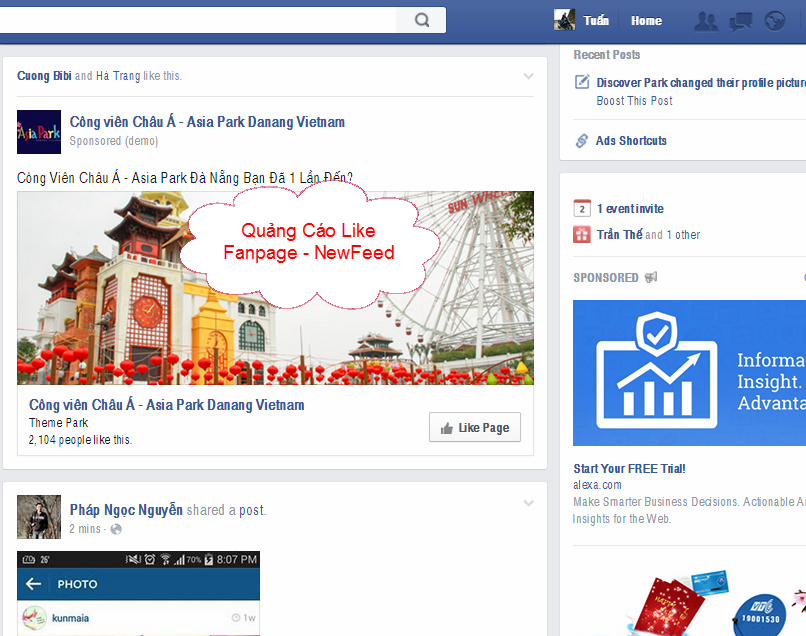The image size is (806, 636).
Task: Click the public globe icon under 2 mins
Action: (116, 529)
